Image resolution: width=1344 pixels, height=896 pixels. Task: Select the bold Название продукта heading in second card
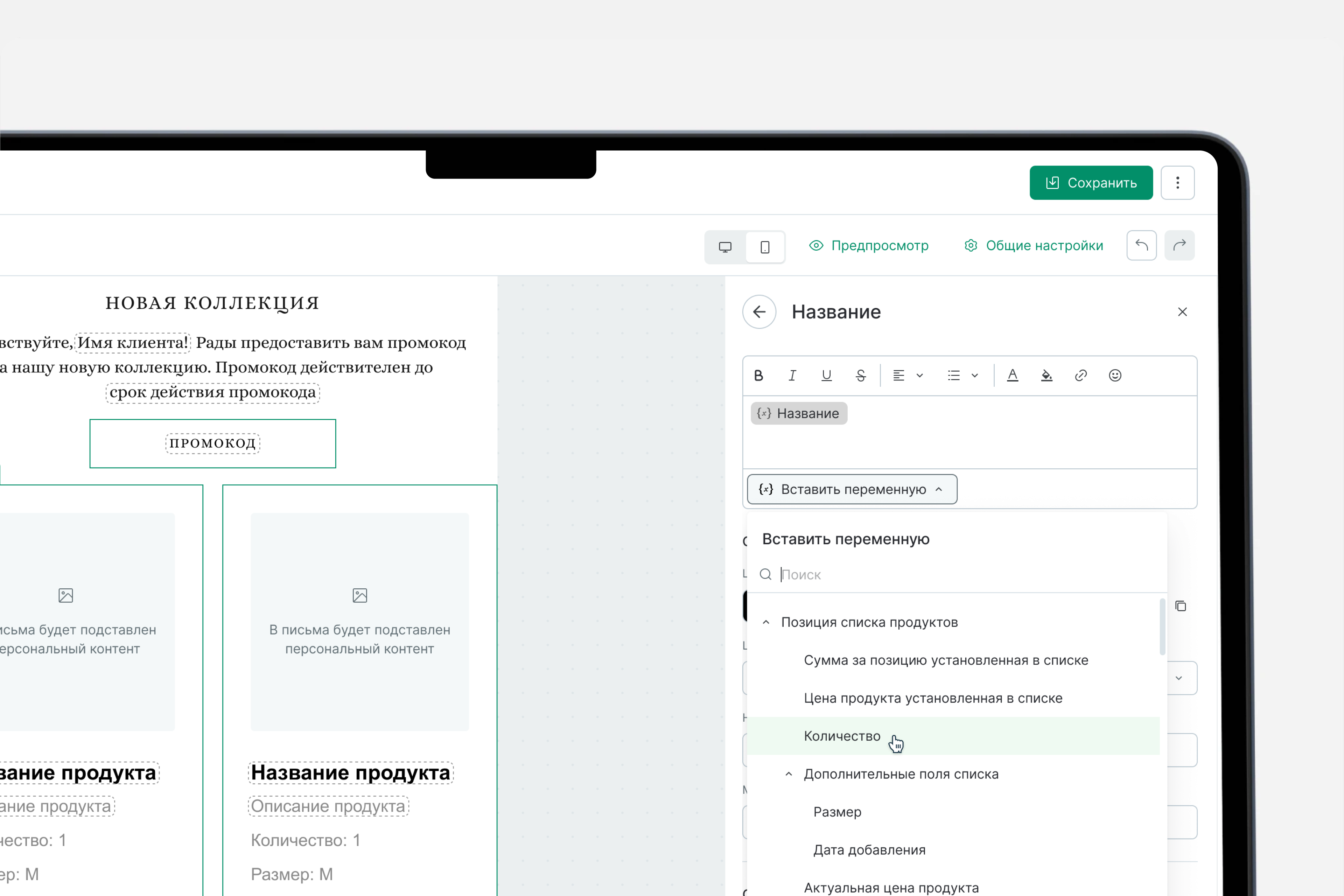point(351,772)
